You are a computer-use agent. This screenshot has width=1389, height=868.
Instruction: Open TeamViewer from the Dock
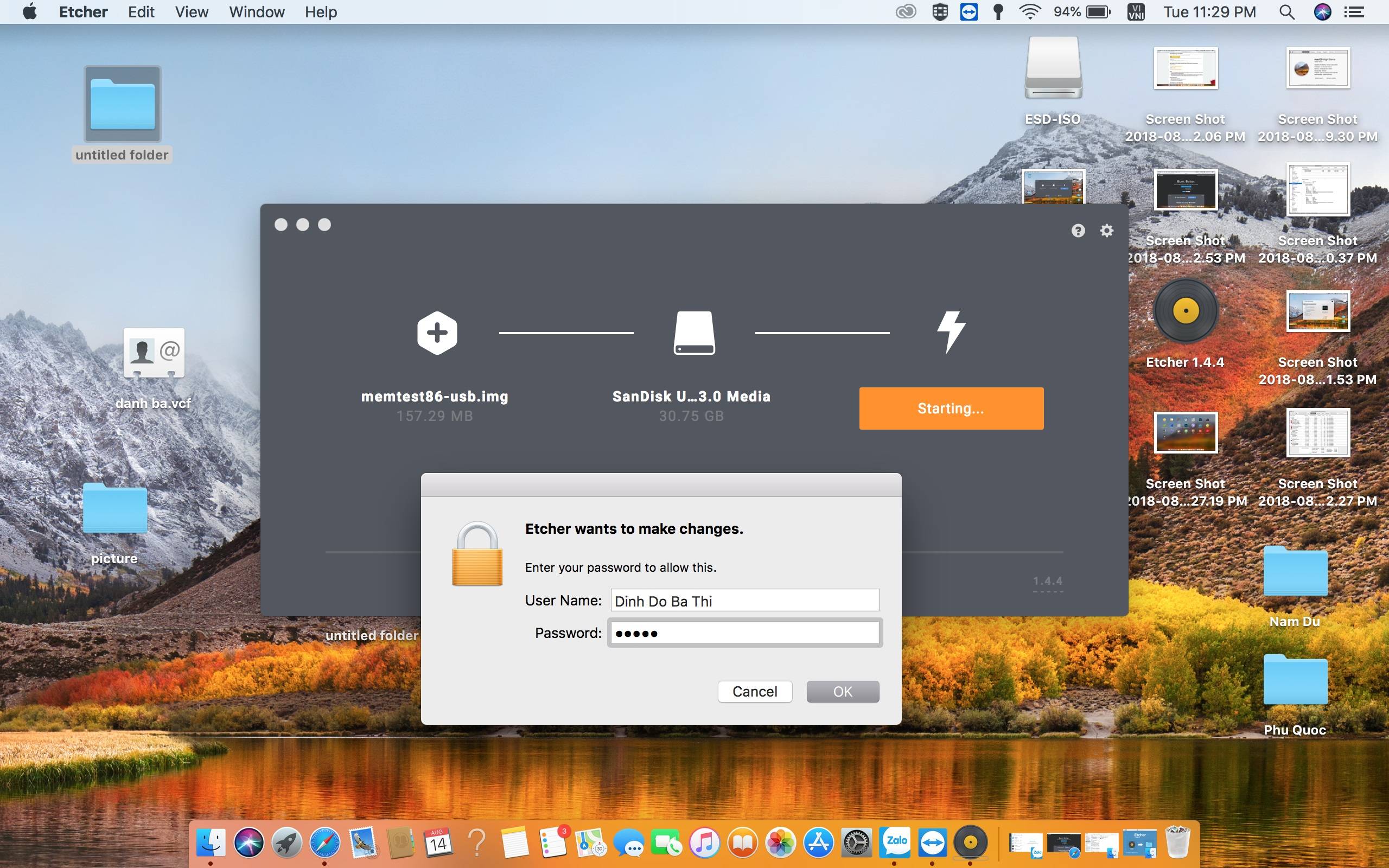click(932, 843)
